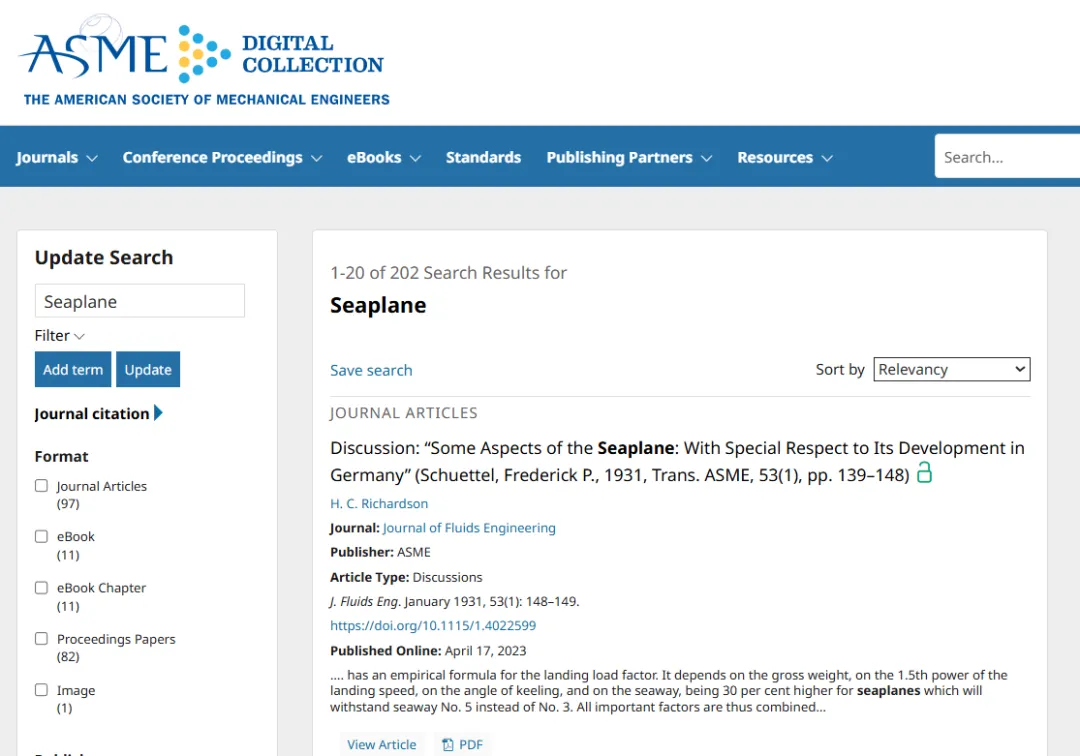
Task: Click the J. Fluids Eng. citation line
Action: pos(455,602)
